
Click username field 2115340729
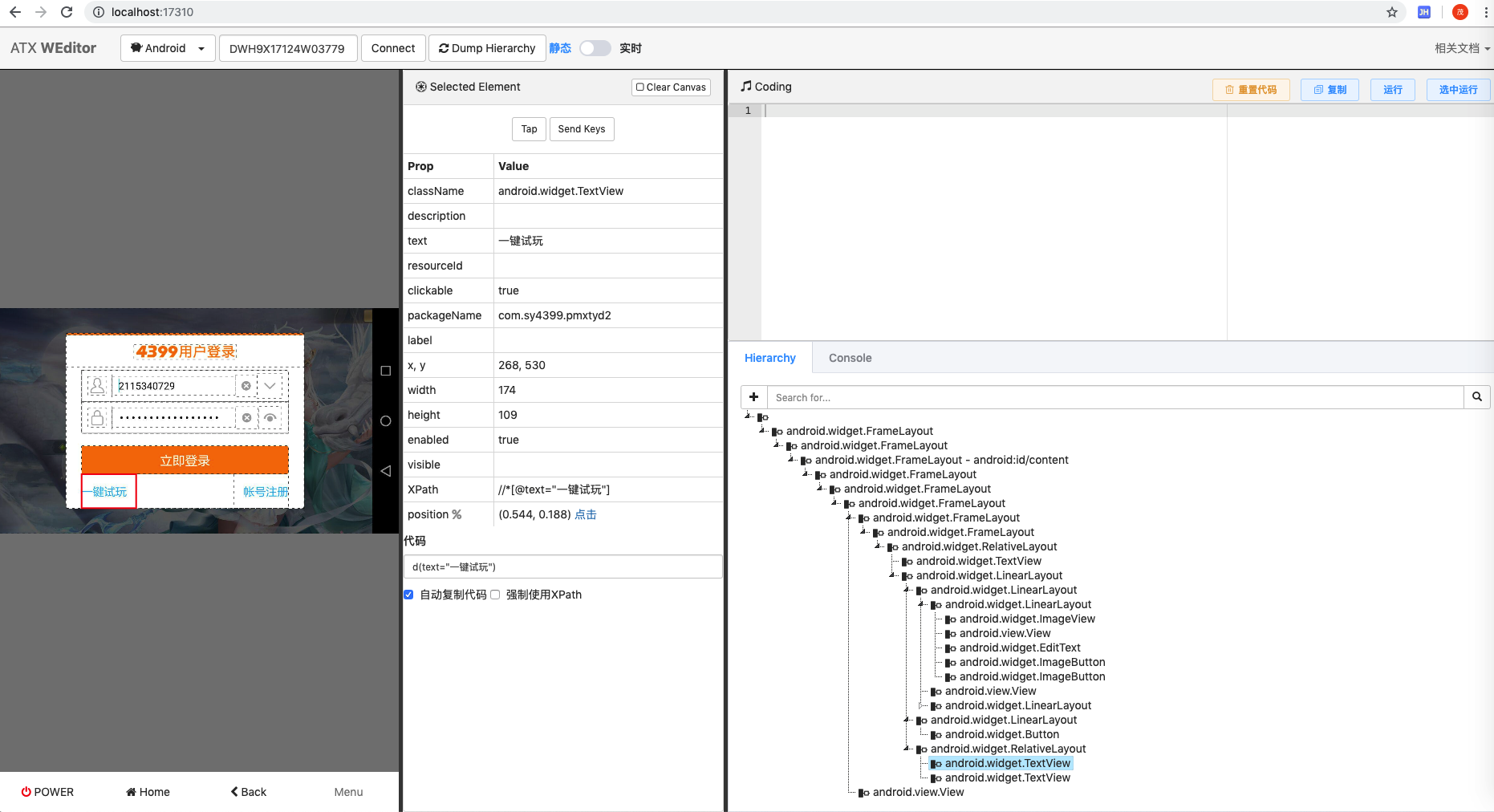175,386
